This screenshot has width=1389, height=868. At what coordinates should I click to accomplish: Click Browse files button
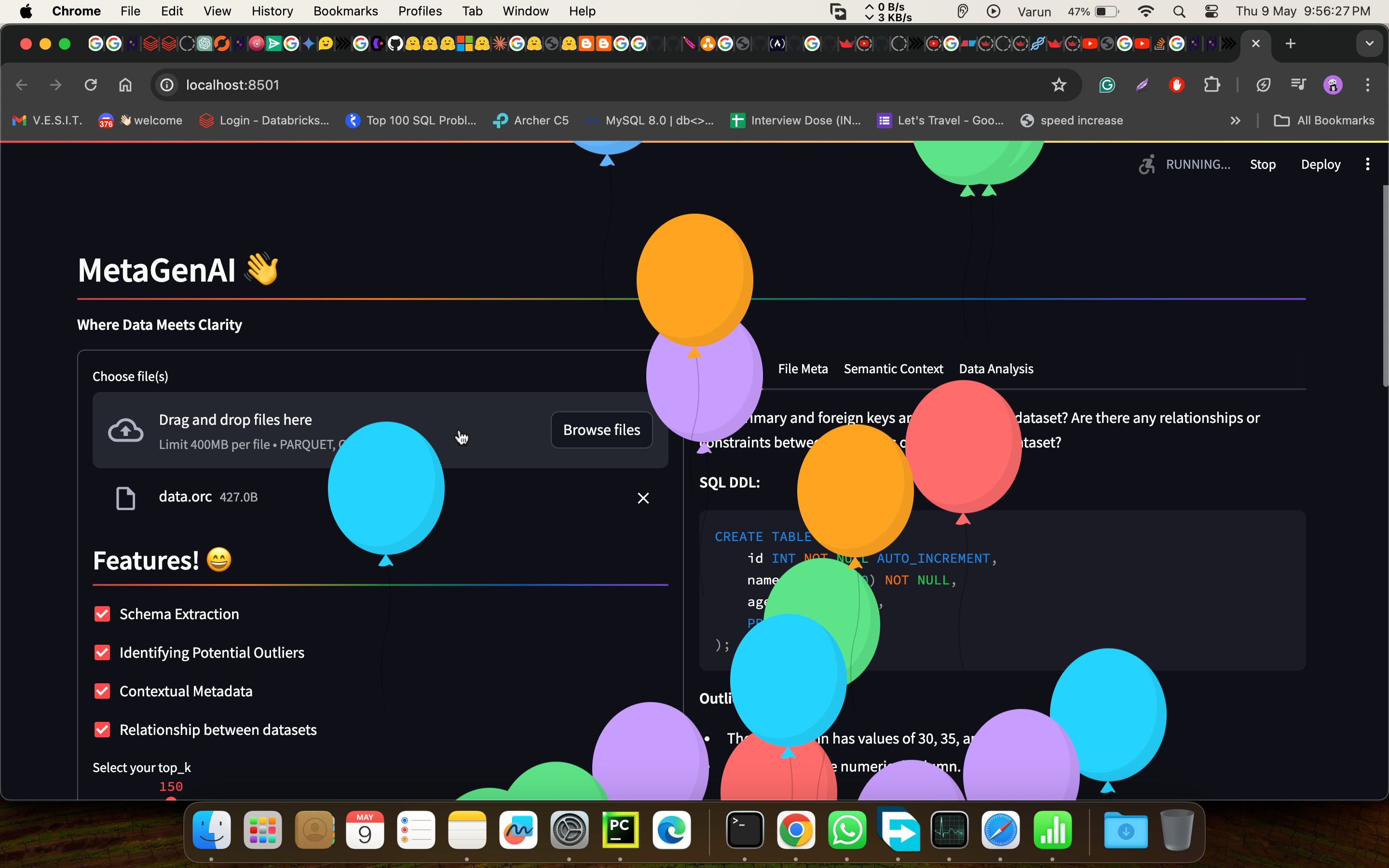tap(601, 430)
